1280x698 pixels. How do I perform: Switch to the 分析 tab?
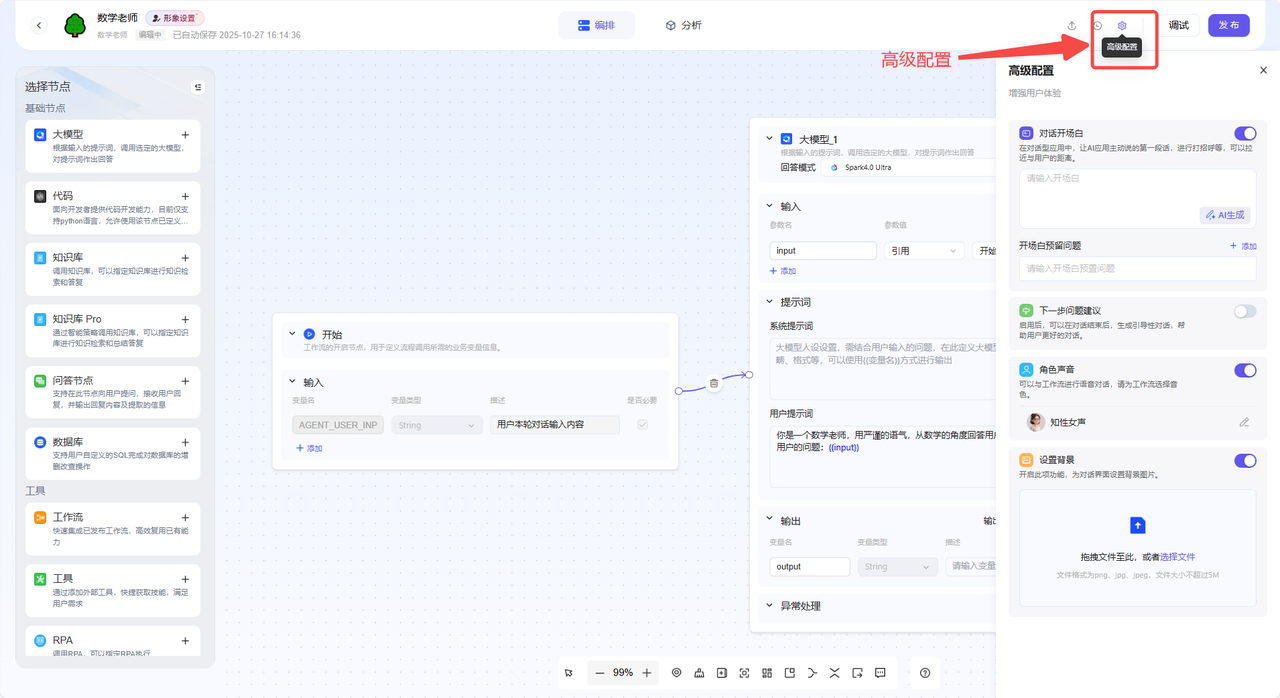683,25
